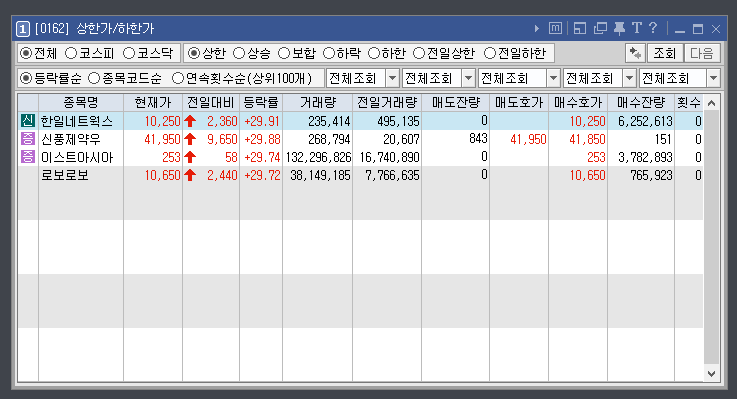Select the 종목코드순 sort radio button
Viewport: 737px width, 399px height.
[94, 78]
